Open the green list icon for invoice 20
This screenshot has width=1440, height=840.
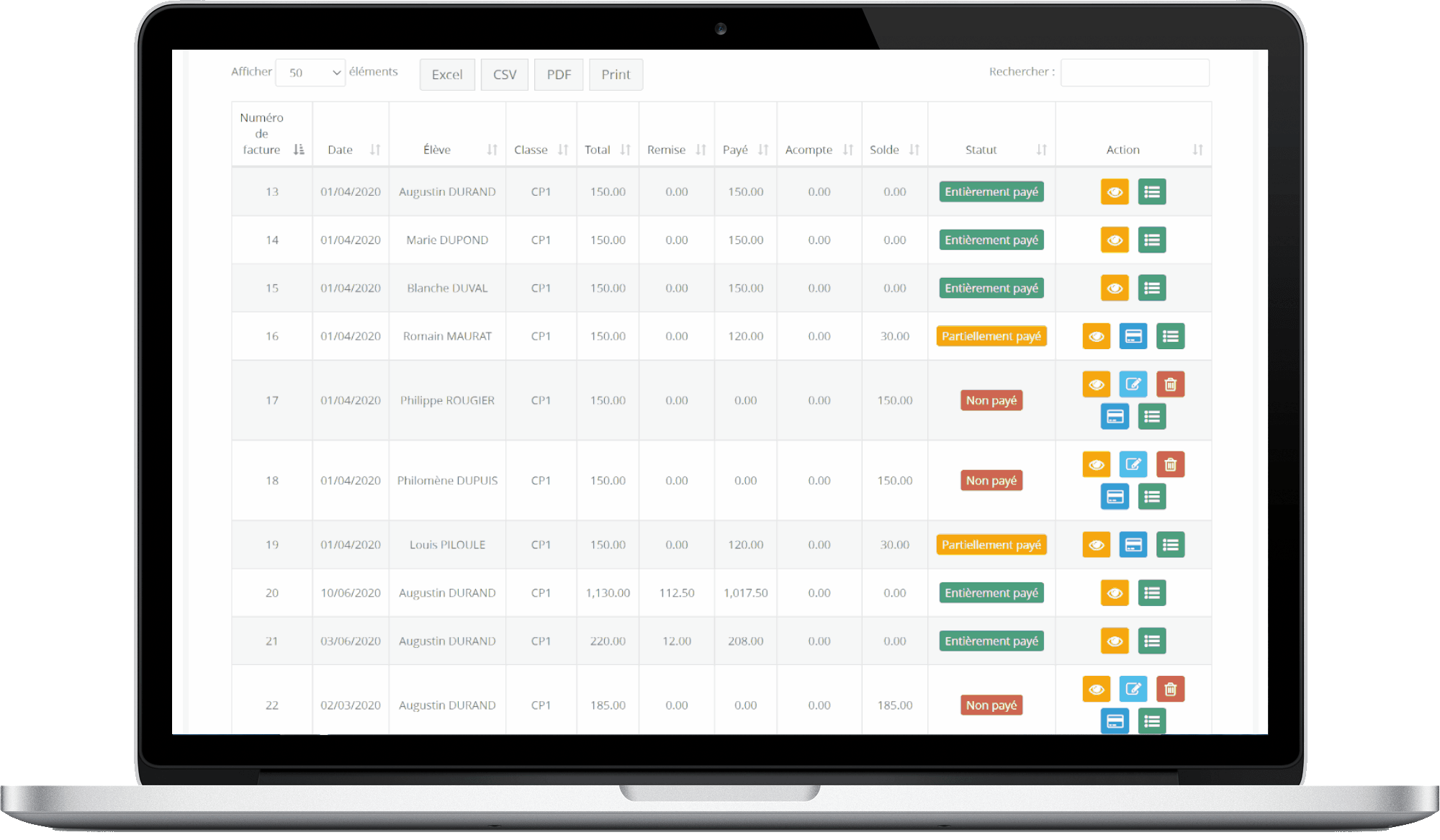(1152, 593)
